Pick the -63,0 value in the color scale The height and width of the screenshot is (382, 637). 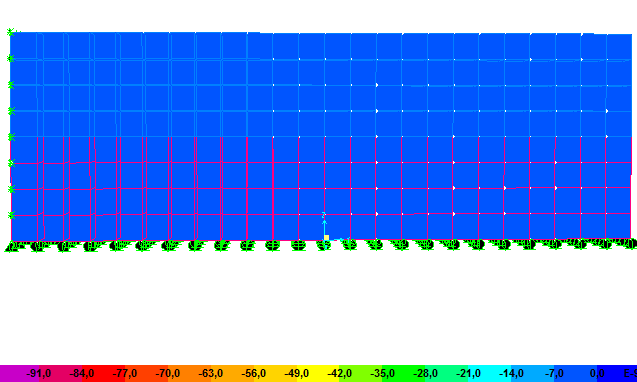(x=210, y=373)
